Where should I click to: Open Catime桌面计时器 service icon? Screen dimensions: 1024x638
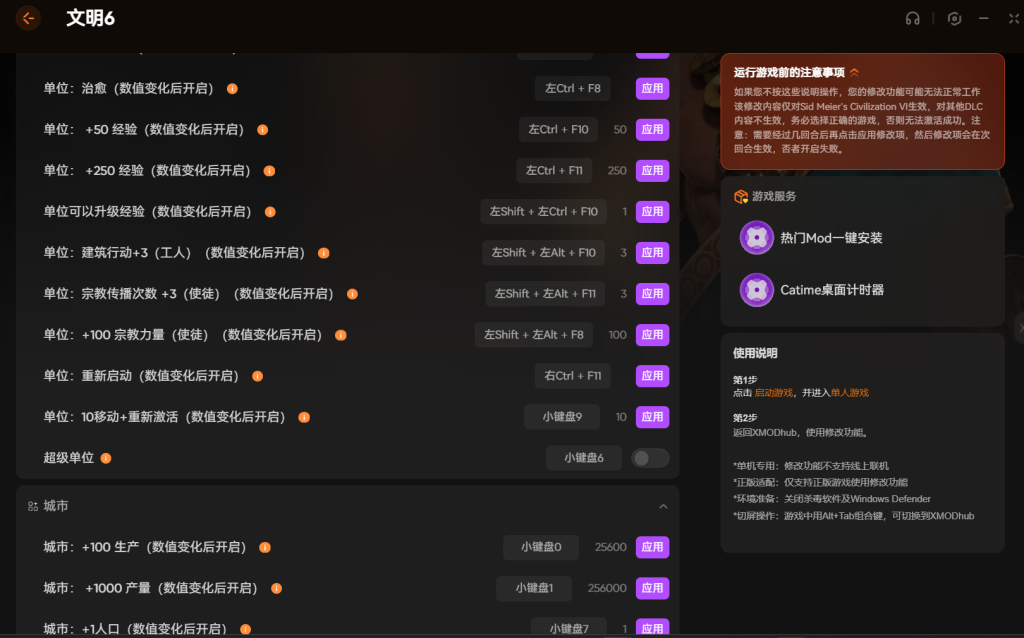pyautogui.click(x=757, y=290)
